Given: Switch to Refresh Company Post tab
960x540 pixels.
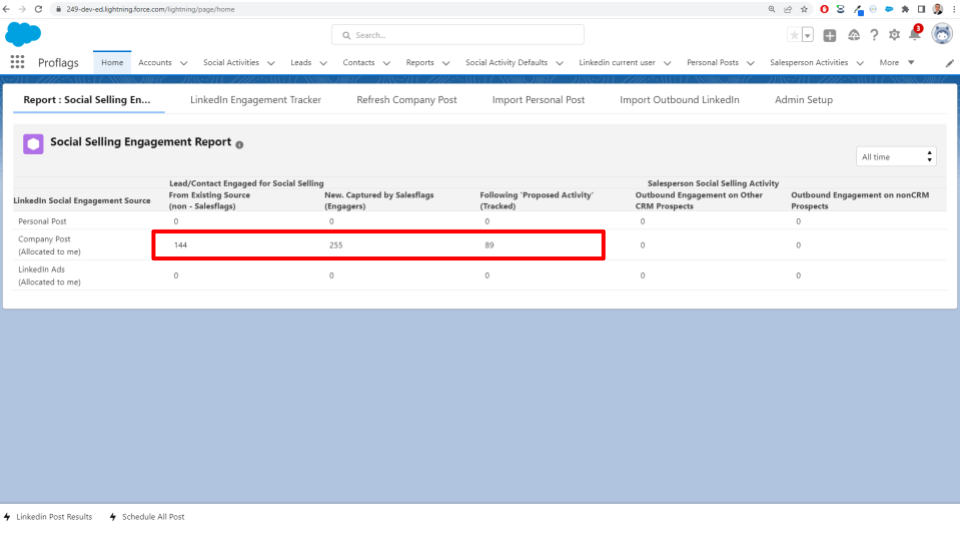Looking at the screenshot, I should (407, 100).
